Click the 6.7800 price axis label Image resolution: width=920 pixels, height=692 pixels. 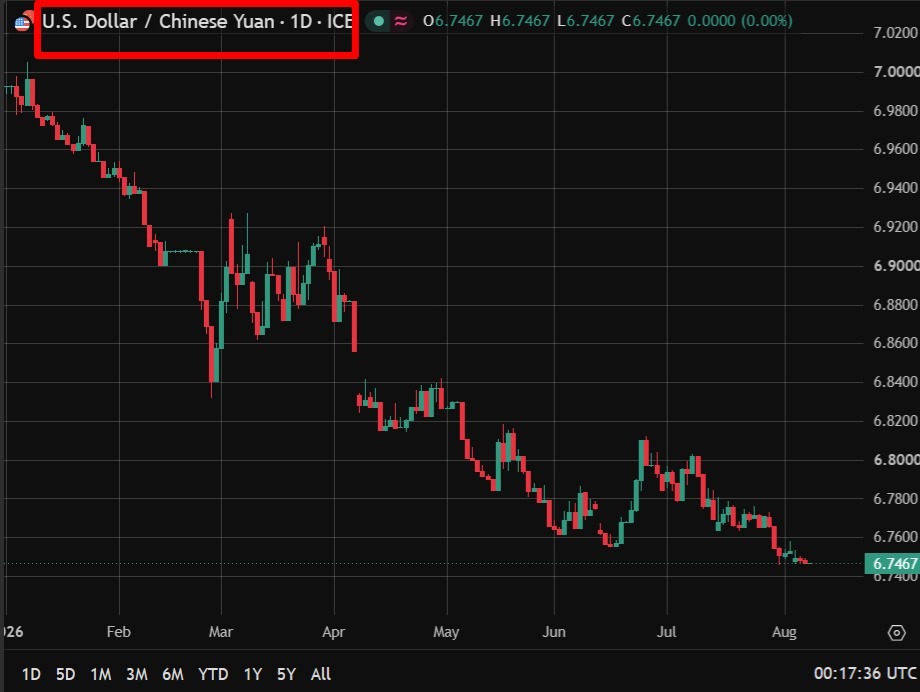pos(896,498)
